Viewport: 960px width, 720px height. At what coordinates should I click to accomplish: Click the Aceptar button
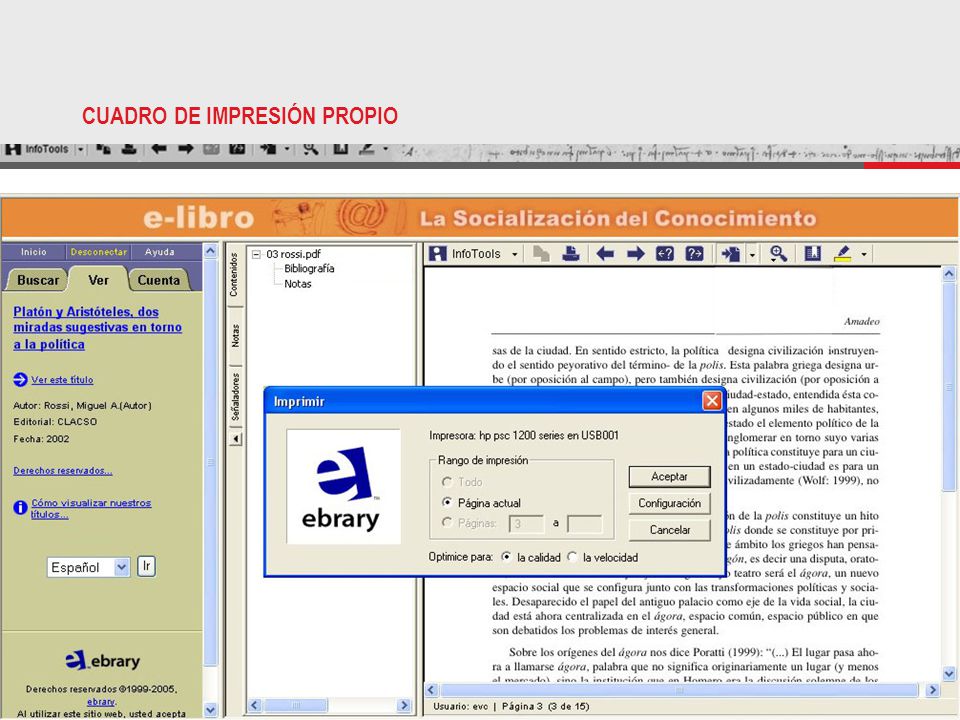click(x=669, y=476)
